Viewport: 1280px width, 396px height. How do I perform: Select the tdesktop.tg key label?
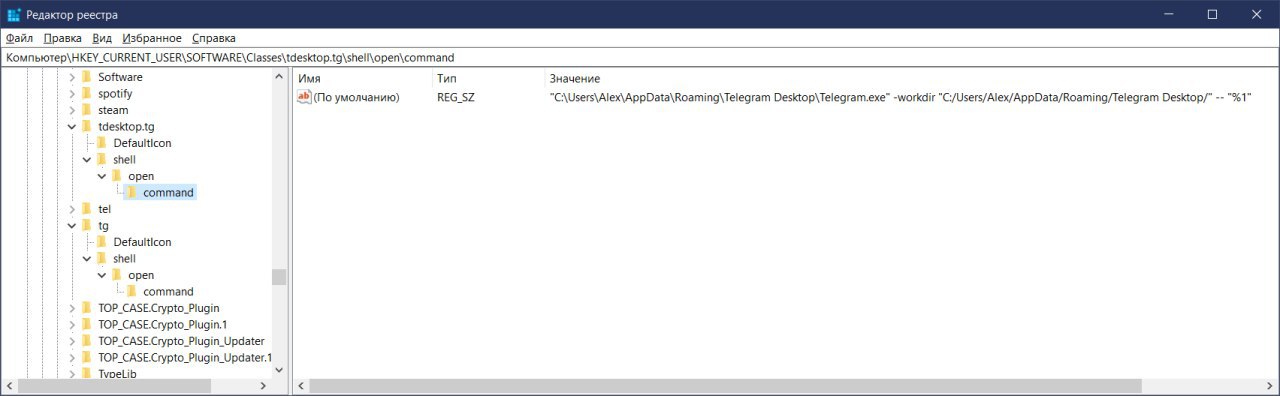pyautogui.click(x=126, y=126)
